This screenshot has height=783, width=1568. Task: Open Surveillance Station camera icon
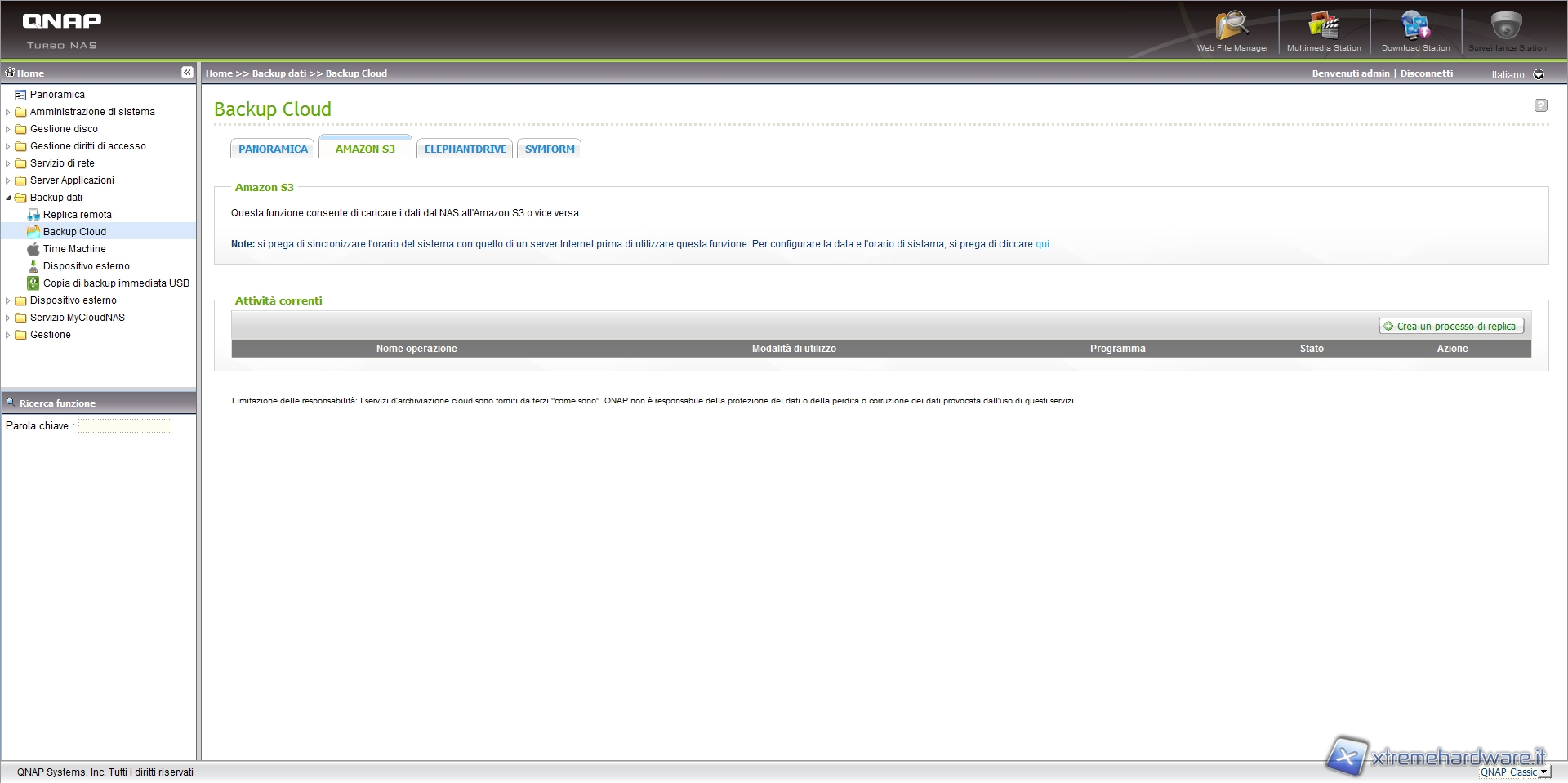point(1506,29)
